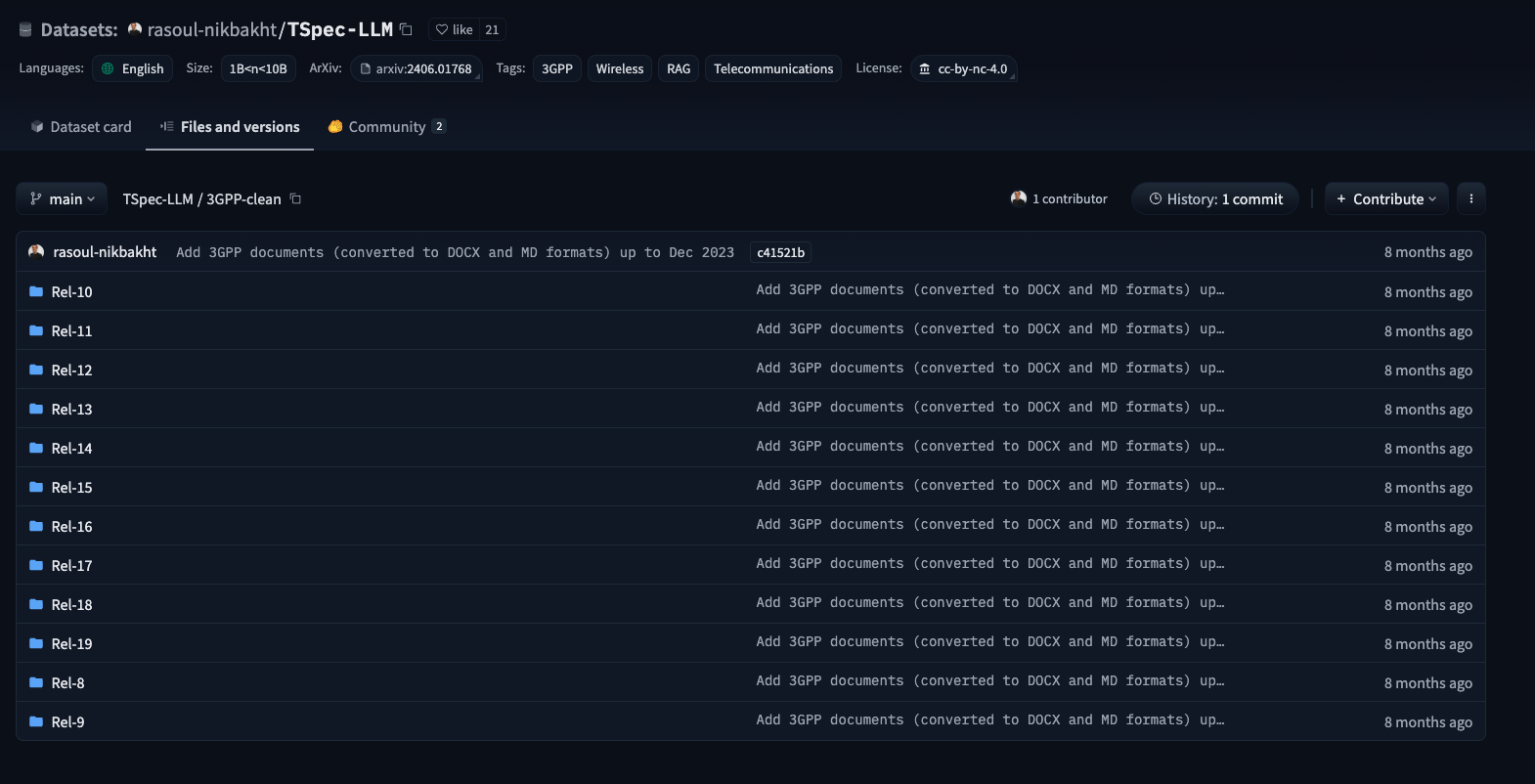This screenshot has width=1535, height=784.
Task: Open the Rel-8 folder
Action: point(67,682)
